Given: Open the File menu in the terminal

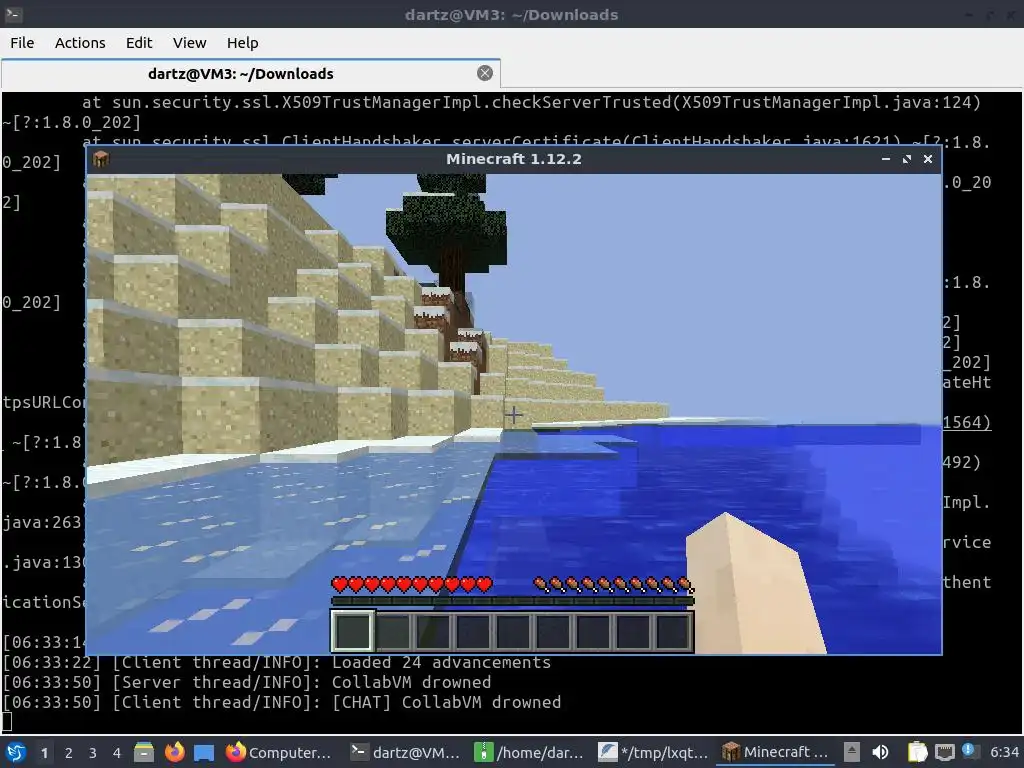Looking at the screenshot, I should [x=22, y=43].
